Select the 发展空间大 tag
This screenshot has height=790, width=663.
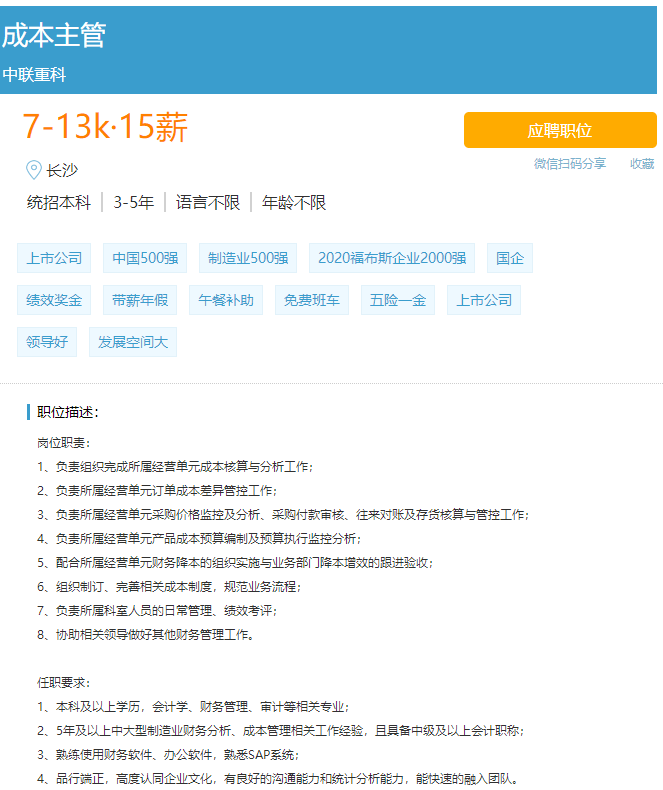[x=133, y=342]
